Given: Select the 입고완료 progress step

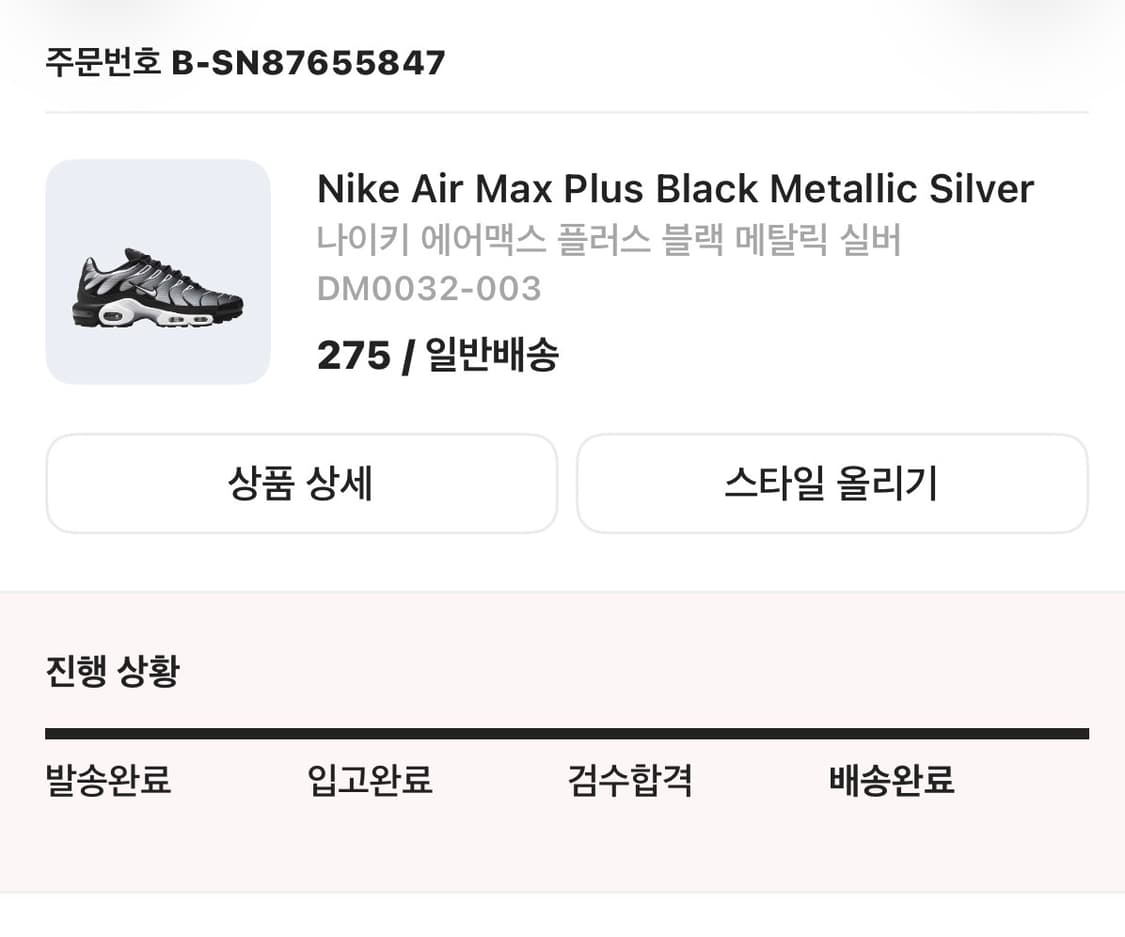Looking at the screenshot, I should (x=369, y=783).
